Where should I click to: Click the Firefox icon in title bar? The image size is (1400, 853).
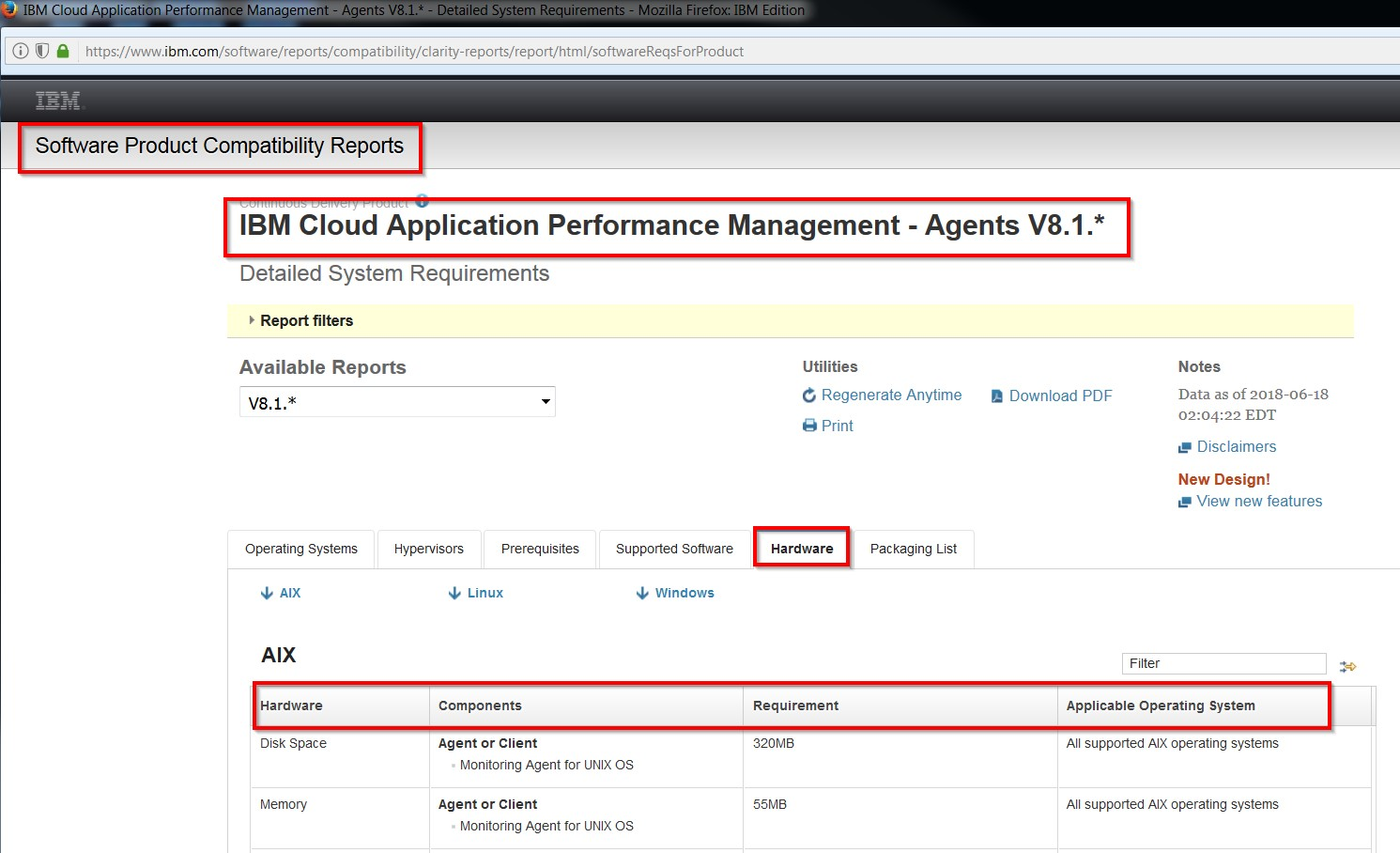tap(10, 9)
